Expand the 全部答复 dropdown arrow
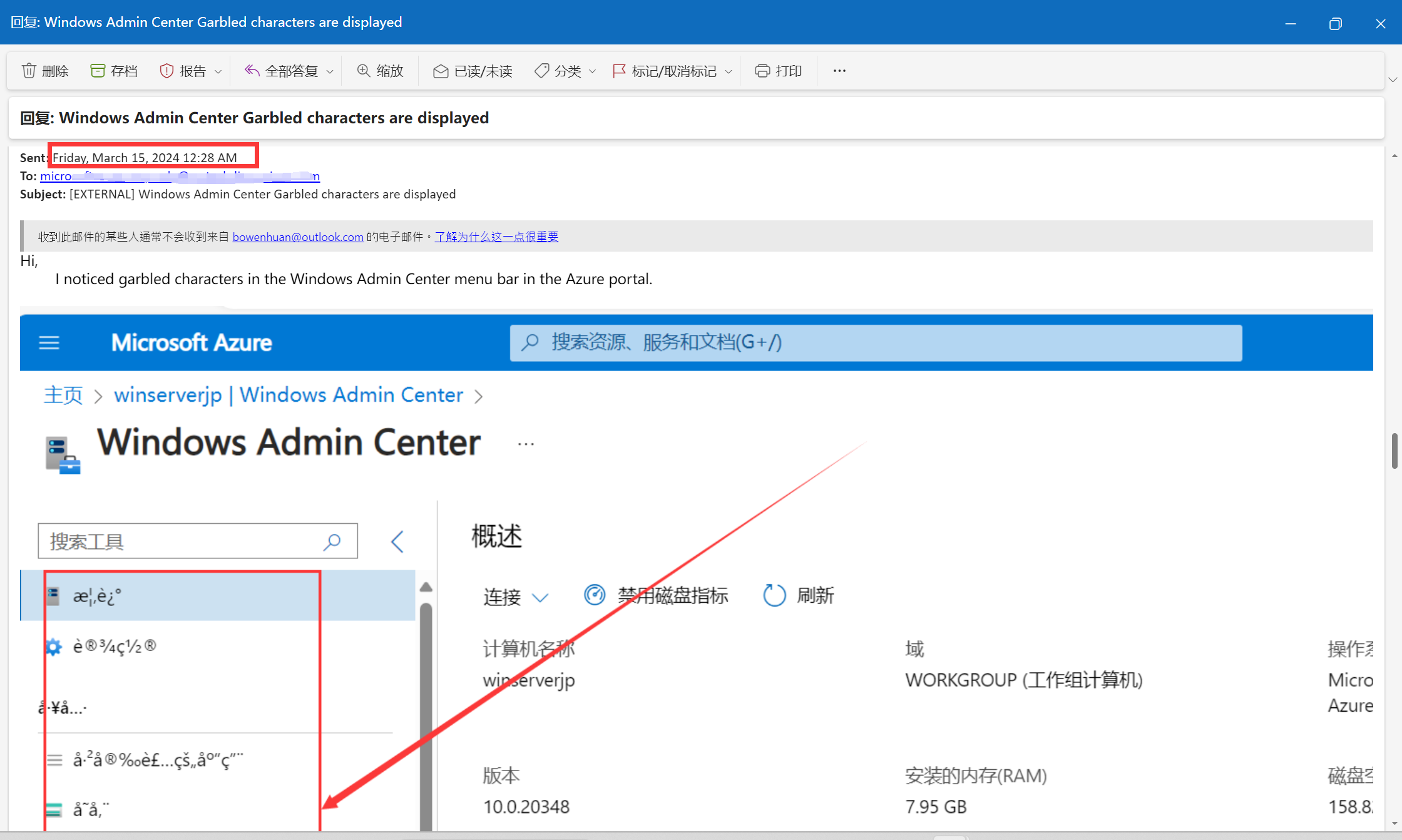The width and height of the screenshot is (1402, 840). point(330,72)
